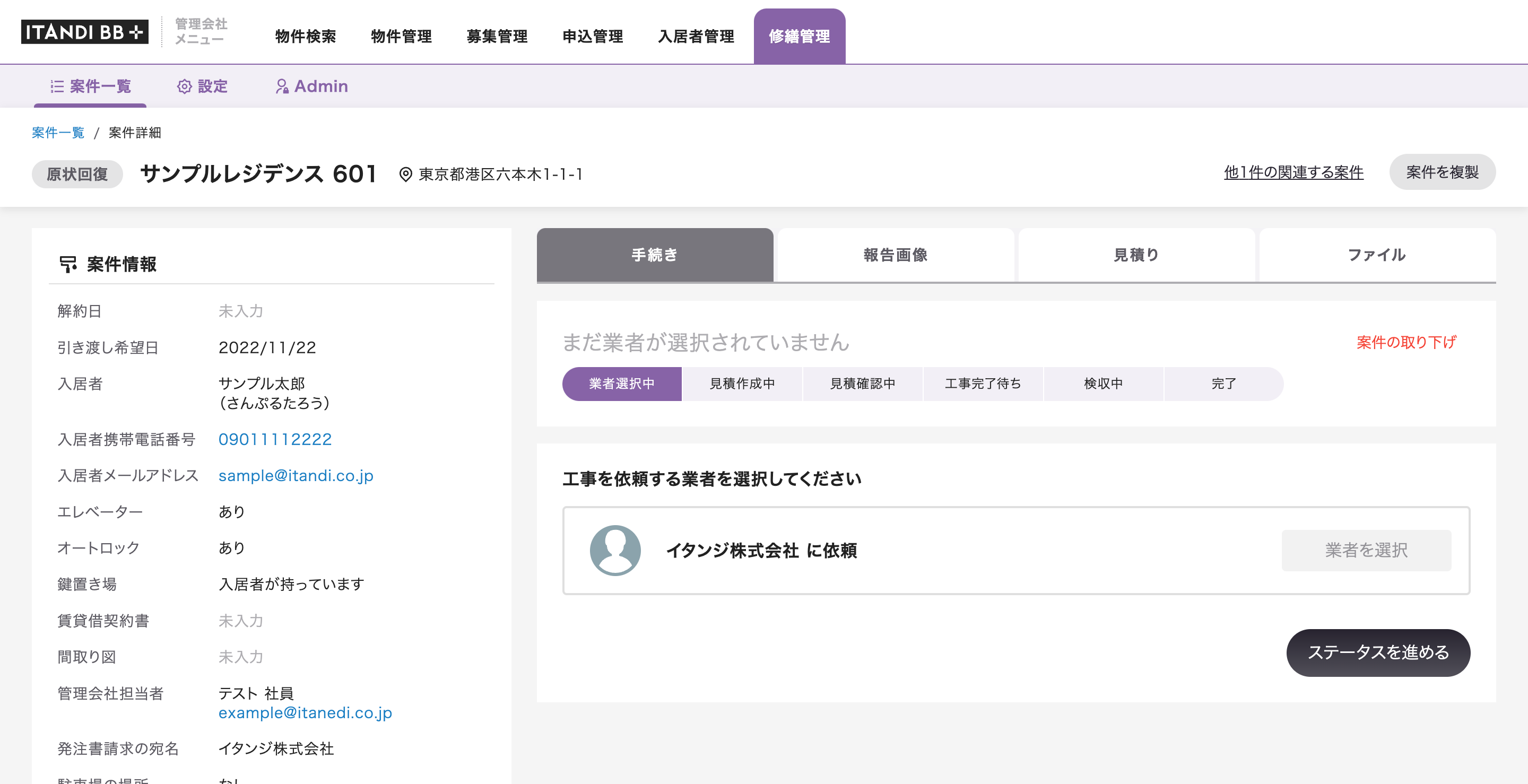1528x784 pixels.
Task: Select the 工事完了待ち status step
Action: coord(983,384)
